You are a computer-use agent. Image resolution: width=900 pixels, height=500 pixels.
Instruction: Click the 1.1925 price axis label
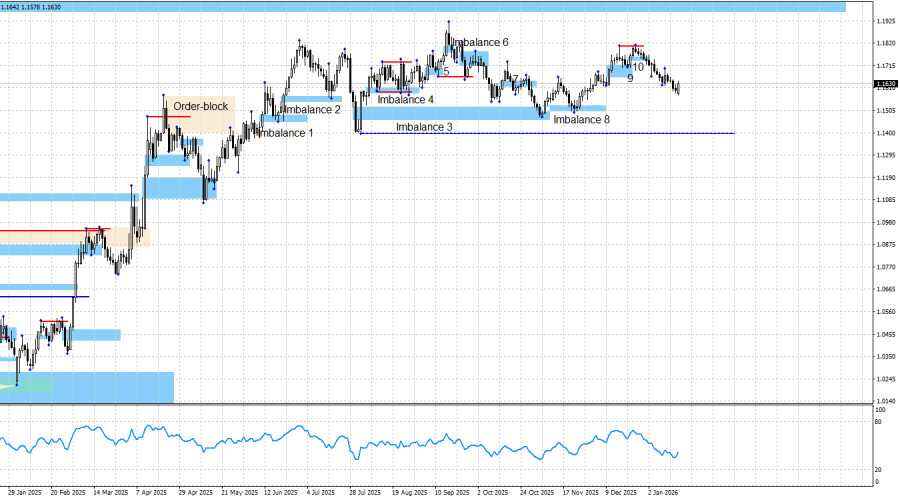[886, 21]
